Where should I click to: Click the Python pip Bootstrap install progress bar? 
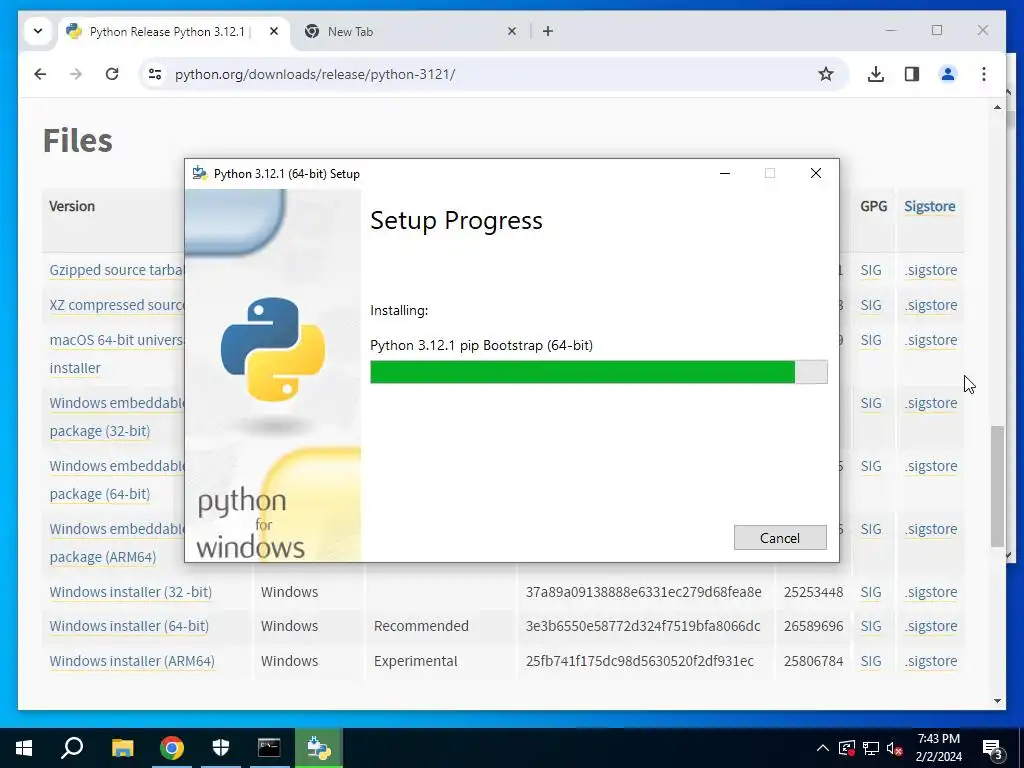click(598, 372)
